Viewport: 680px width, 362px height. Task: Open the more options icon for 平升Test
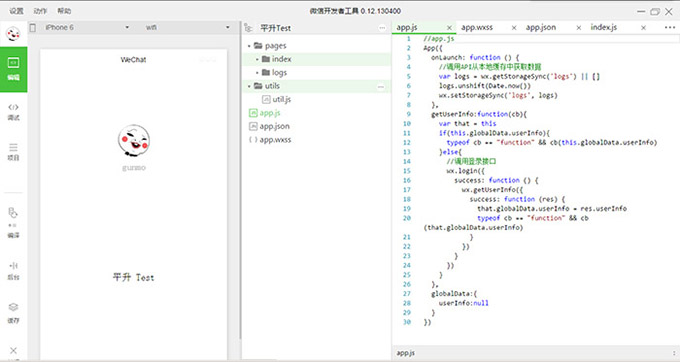[382, 28]
